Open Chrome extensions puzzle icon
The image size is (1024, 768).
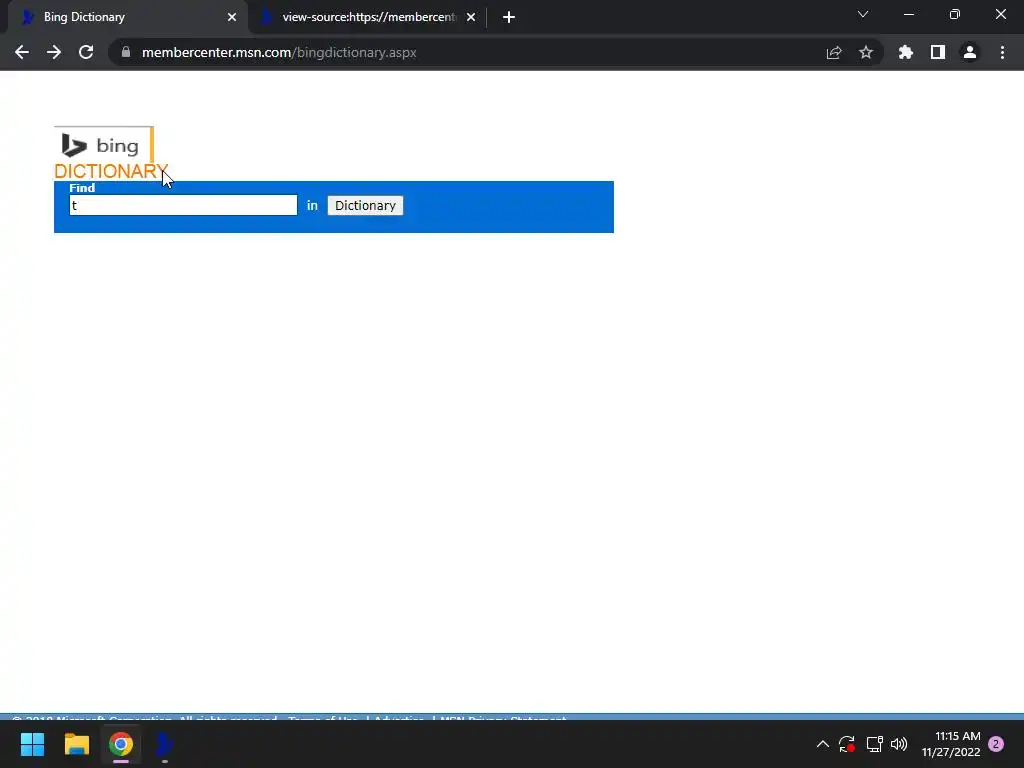(x=906, y=52)
